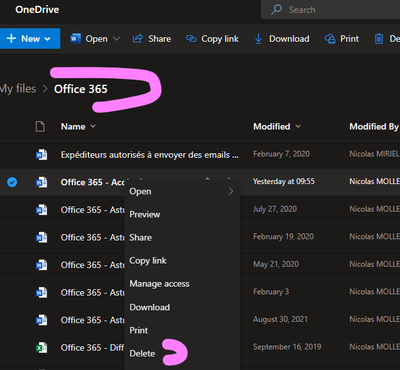This screenshot has width=400, height=370.
Task: Click the Copy link chain icon
Action: [191, 39]
